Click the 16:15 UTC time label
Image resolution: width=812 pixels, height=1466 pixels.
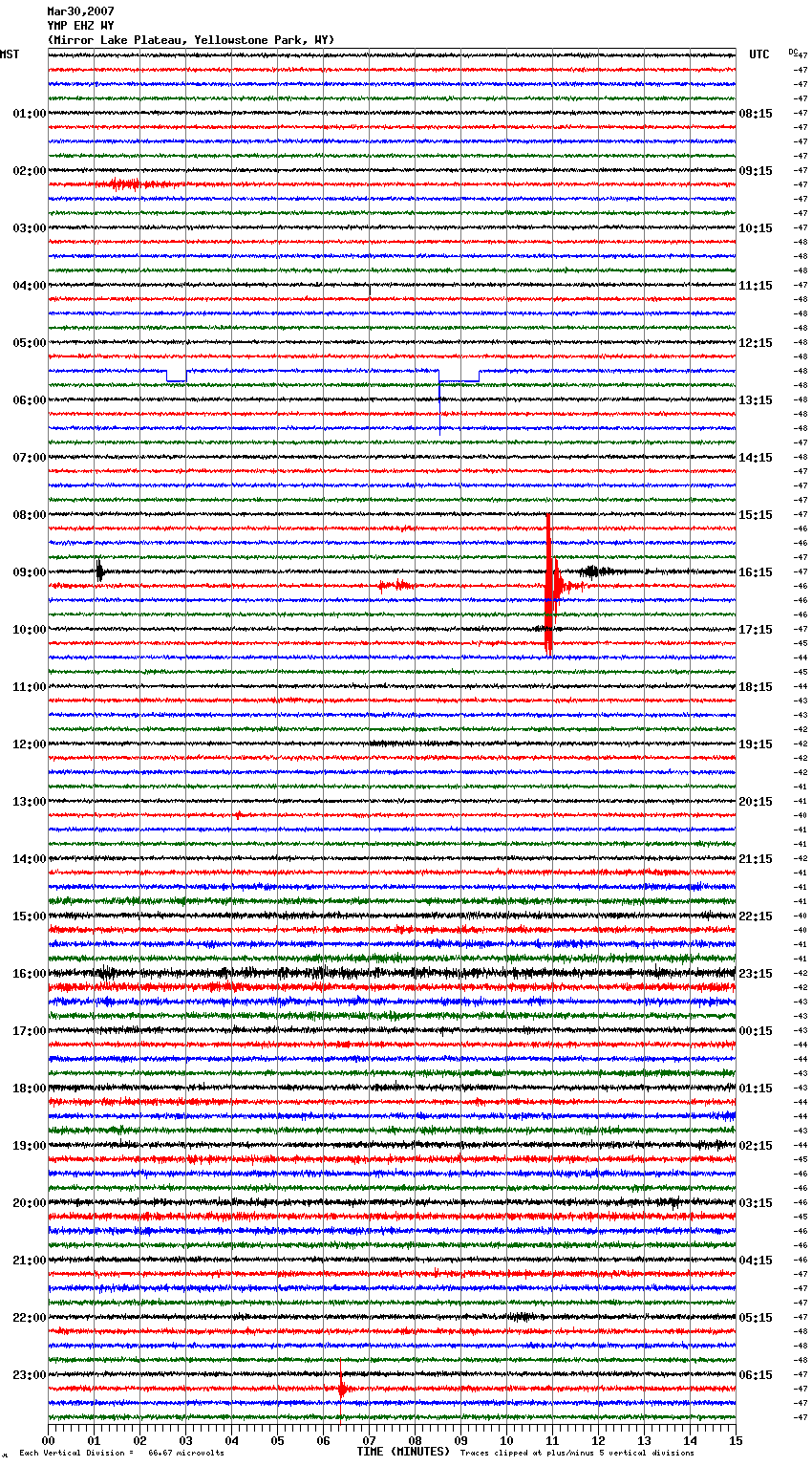[756, 572]
